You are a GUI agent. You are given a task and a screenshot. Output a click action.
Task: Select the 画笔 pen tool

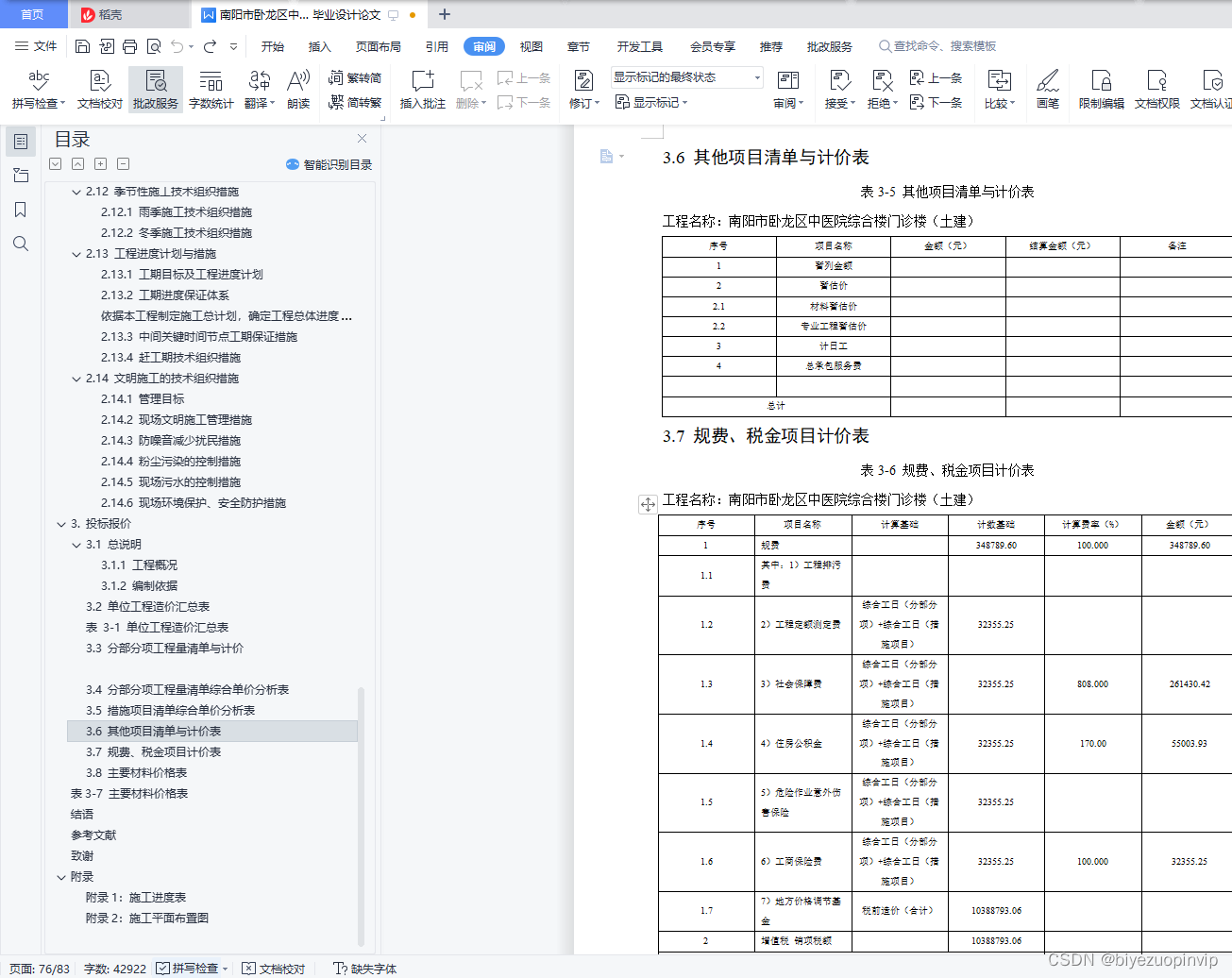pos(1048,90)
